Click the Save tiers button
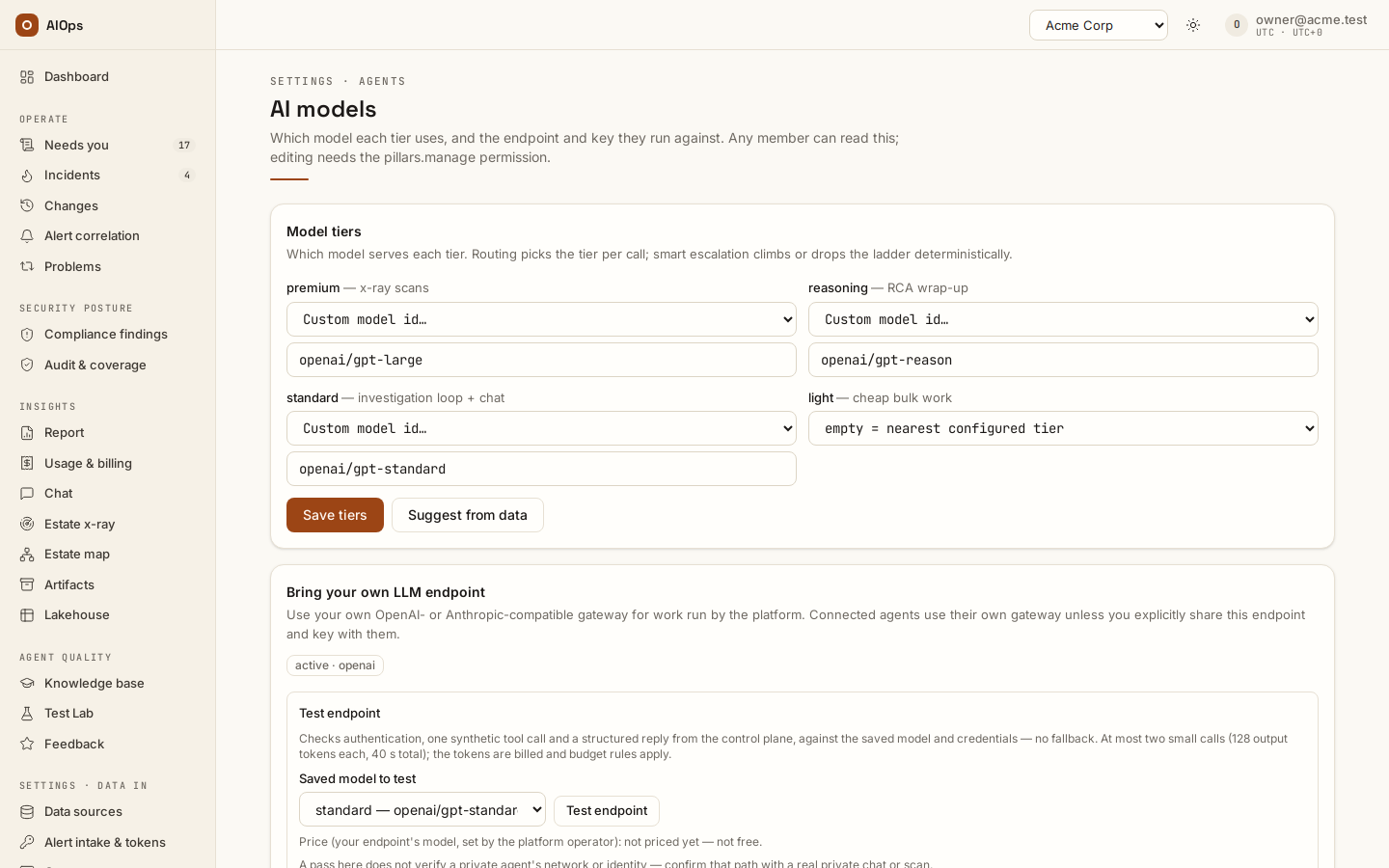This screenshot has width=1389, height=868. point(335,515)
